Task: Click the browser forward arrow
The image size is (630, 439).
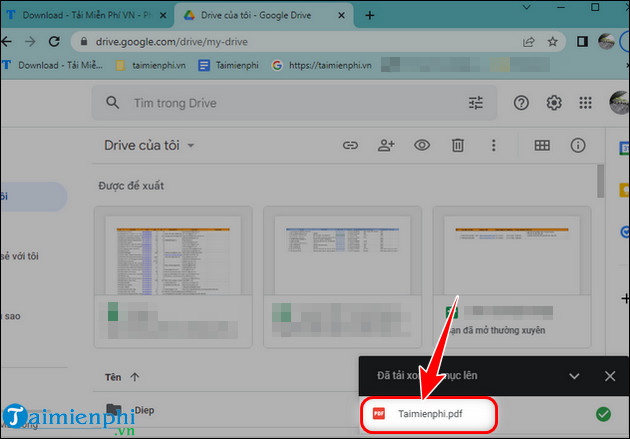Action: pyautogui.click(x=30, y=41)
